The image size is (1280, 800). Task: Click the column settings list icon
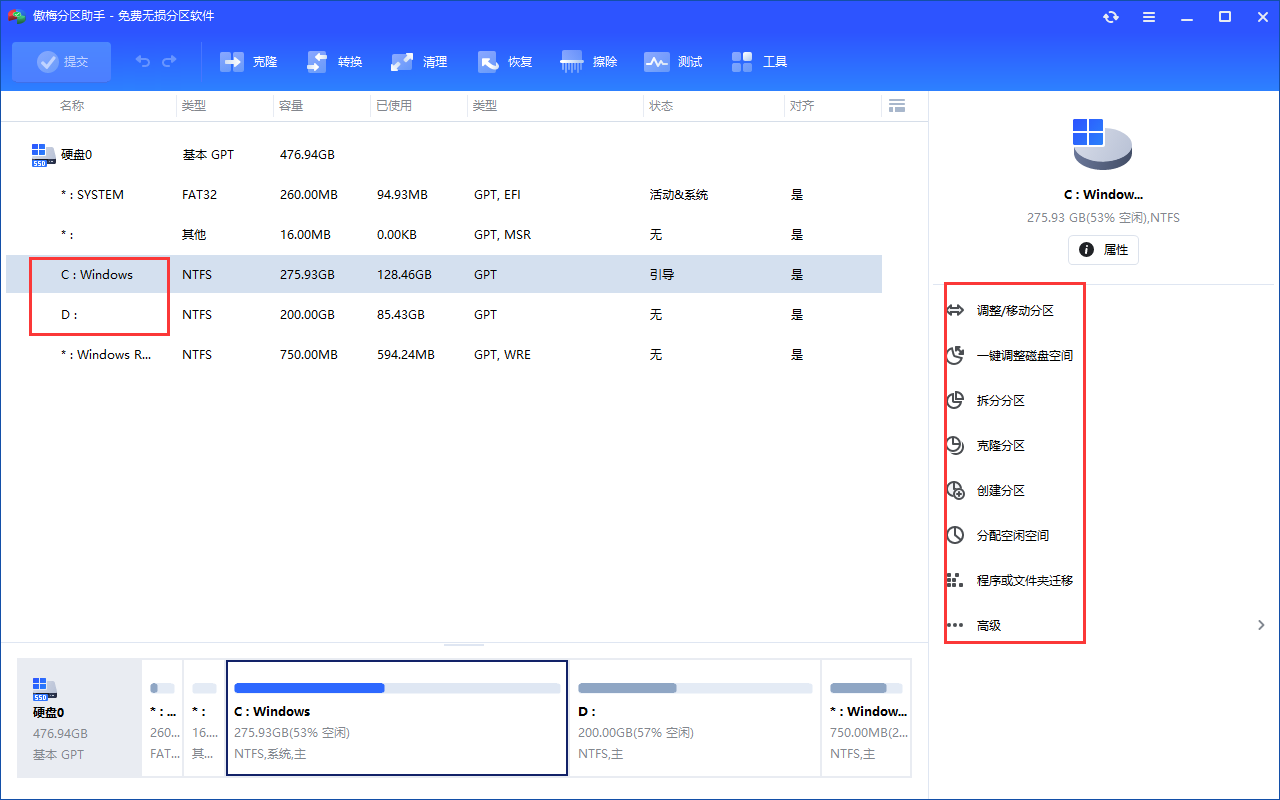pyautogui.click(x=896, y=105)
